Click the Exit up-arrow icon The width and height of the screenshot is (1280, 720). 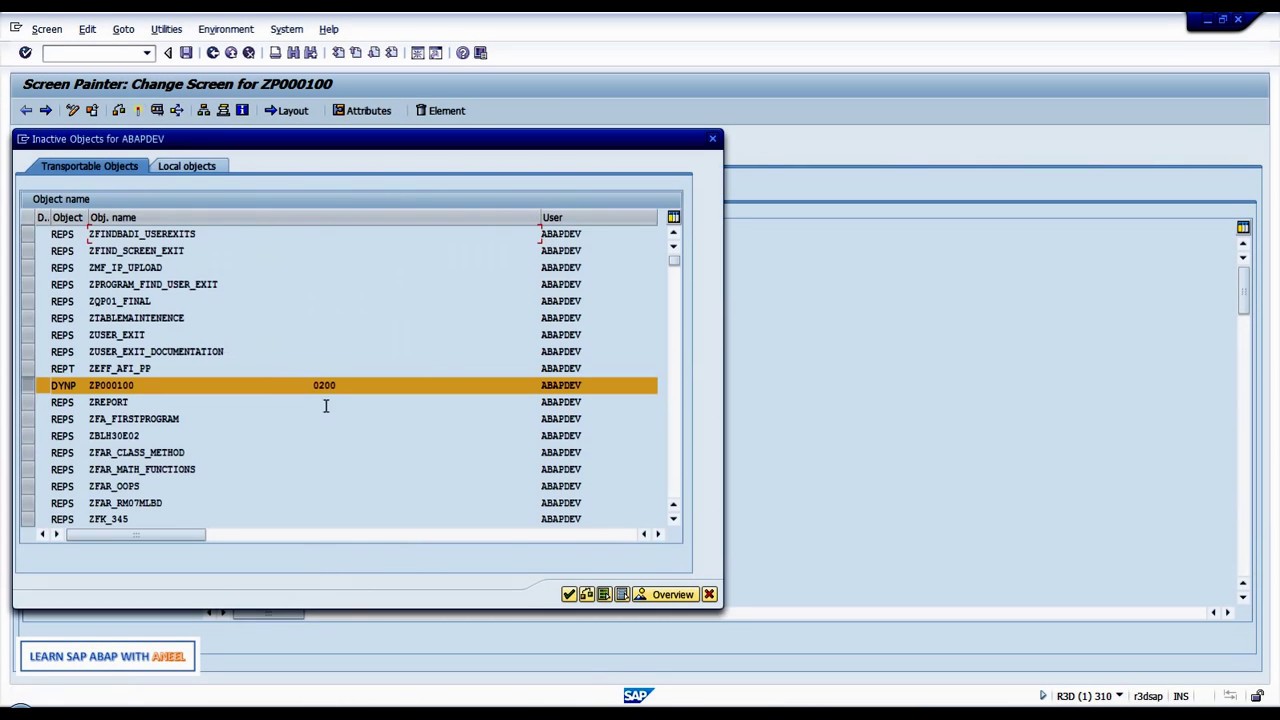(231, 53)
